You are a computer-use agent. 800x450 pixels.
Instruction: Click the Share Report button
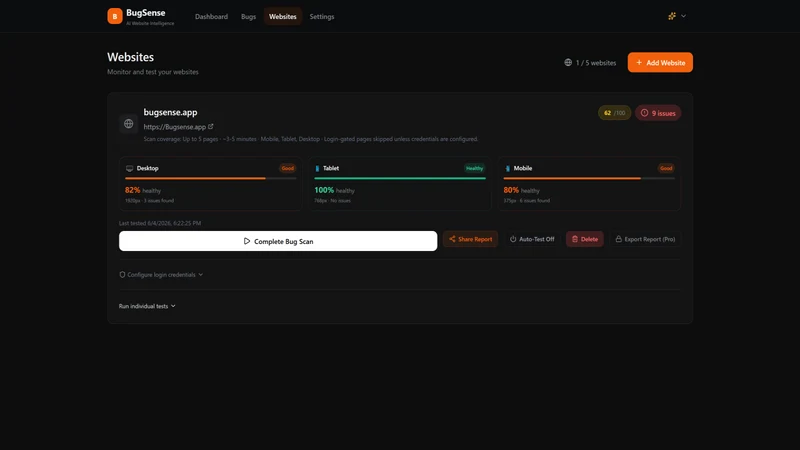(x=470, y=239)
